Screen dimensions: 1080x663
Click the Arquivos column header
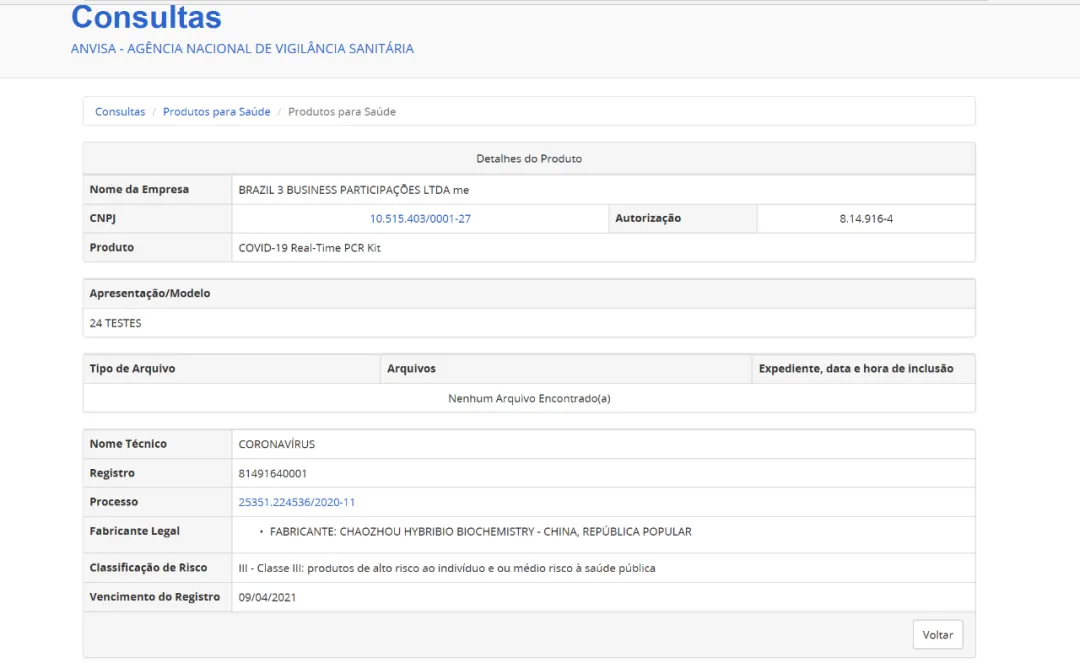pyautogui.click(x=411, y=369)
